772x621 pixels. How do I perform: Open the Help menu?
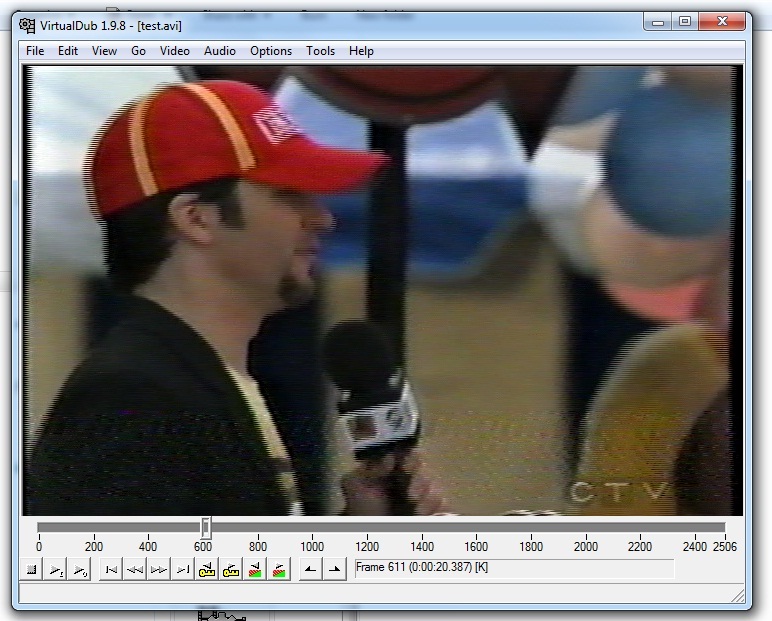click(361, 51)
